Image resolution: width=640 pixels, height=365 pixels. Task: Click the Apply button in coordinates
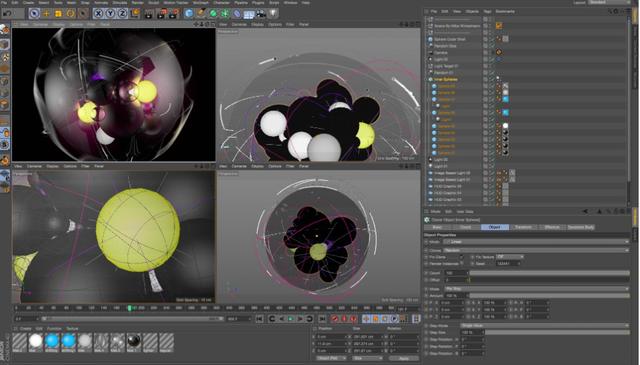(x=403, y=358)
